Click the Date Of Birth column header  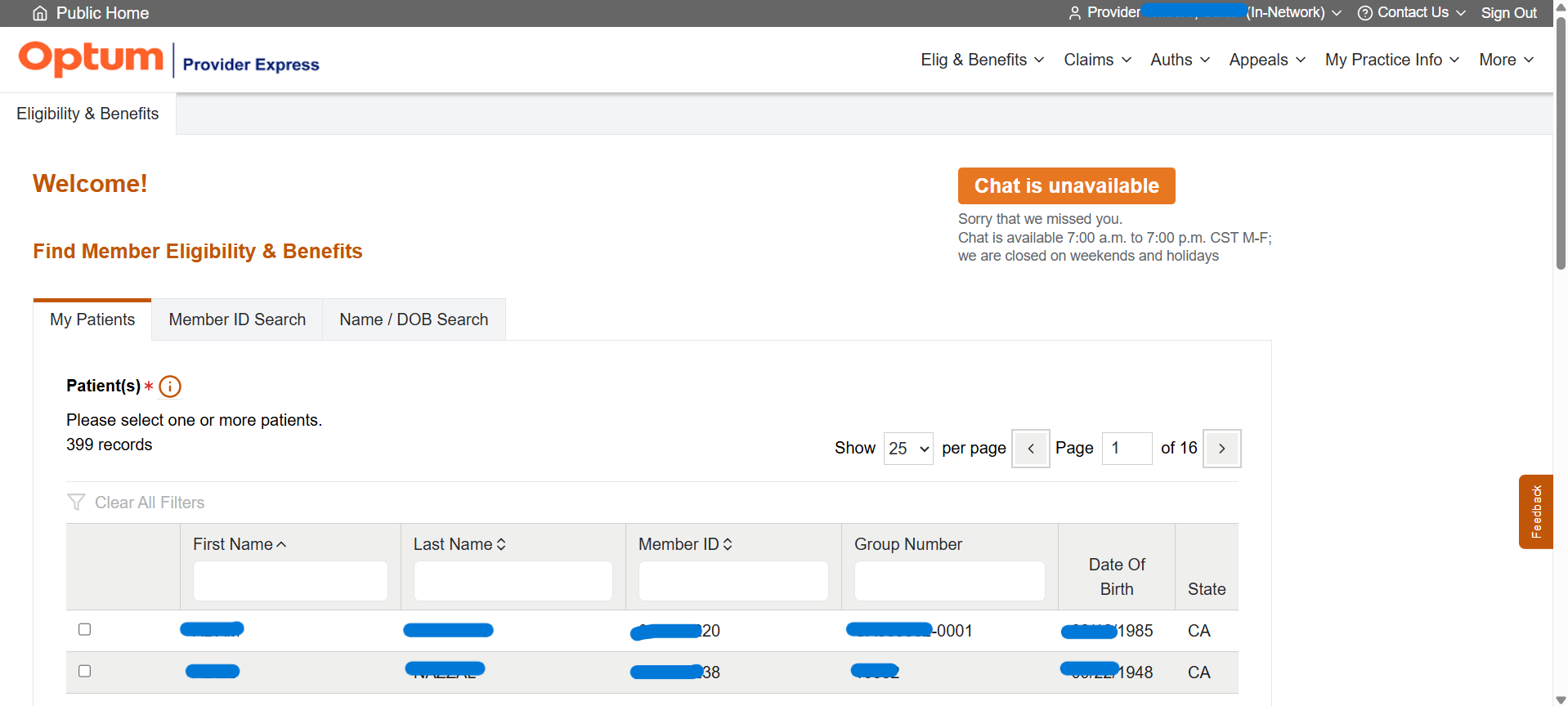(1117, 577)
